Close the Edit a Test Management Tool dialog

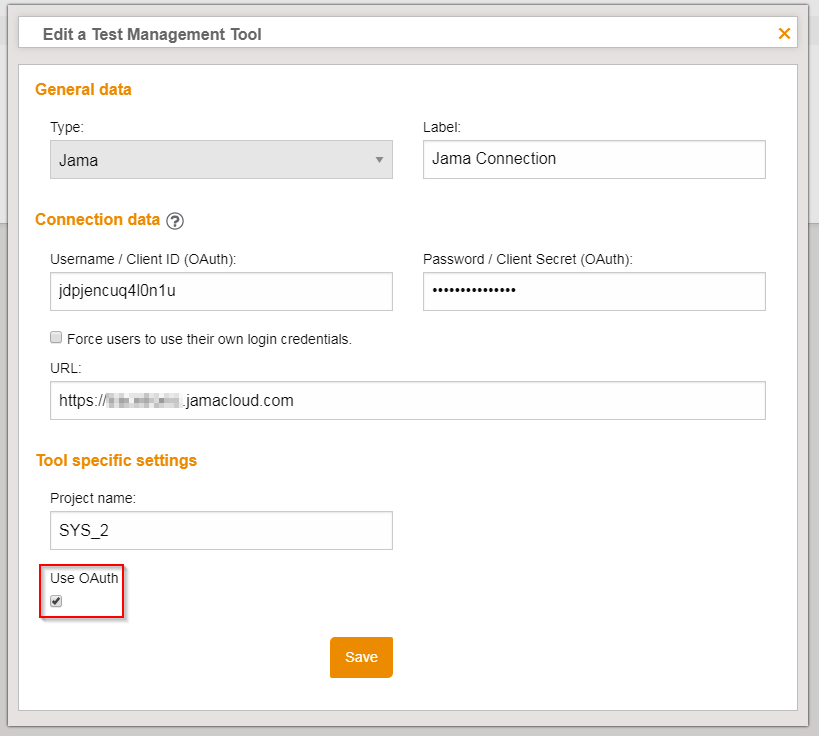point(784,34)
